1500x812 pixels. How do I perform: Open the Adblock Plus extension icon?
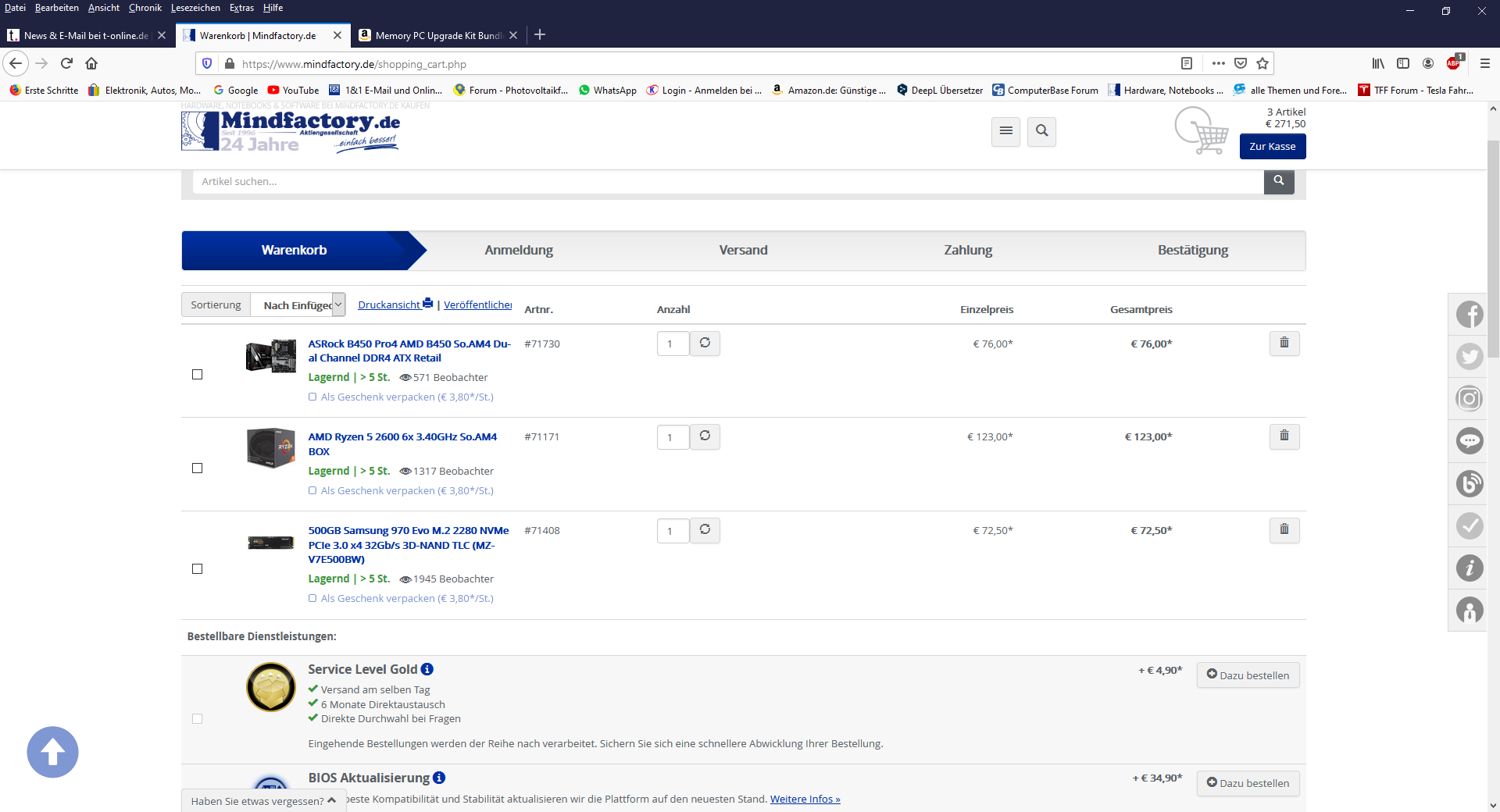(x=1454, y=63)
